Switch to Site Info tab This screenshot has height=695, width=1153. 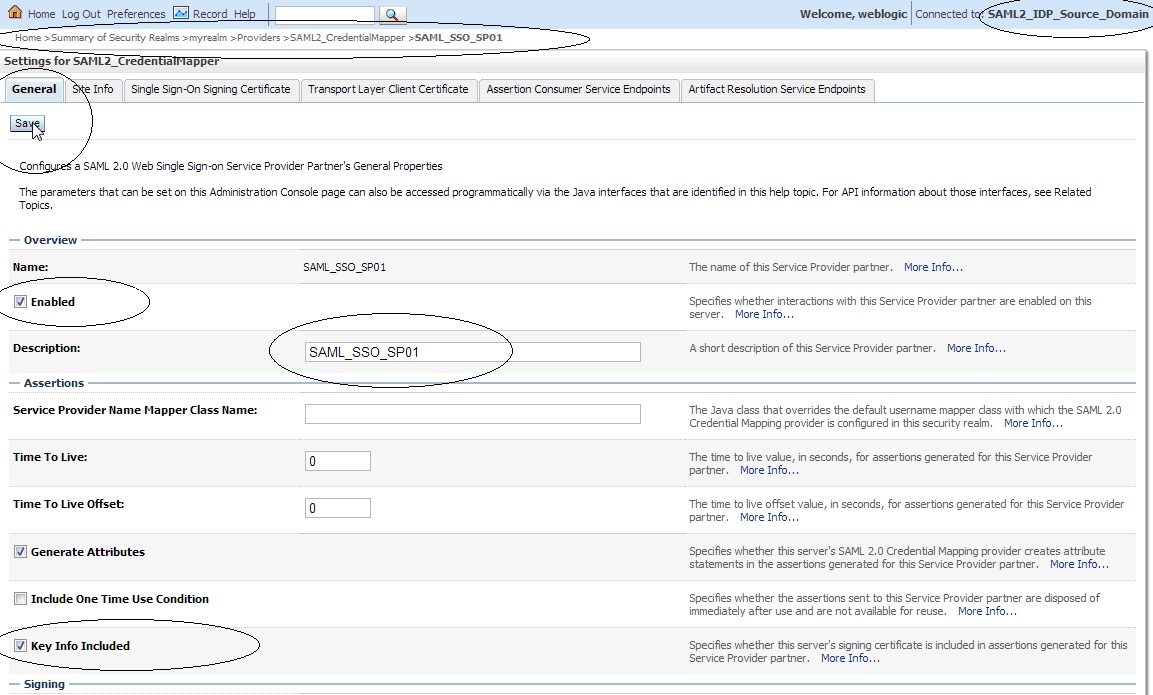click(x=93, y=89)
